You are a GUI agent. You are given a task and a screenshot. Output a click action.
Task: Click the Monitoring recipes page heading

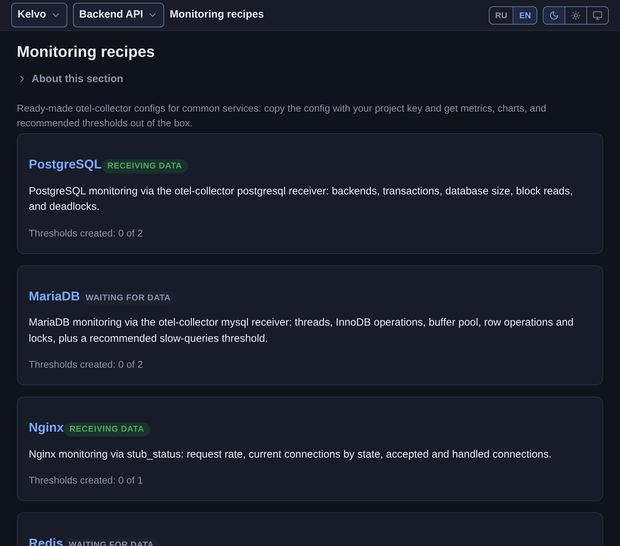coord(85,52)
